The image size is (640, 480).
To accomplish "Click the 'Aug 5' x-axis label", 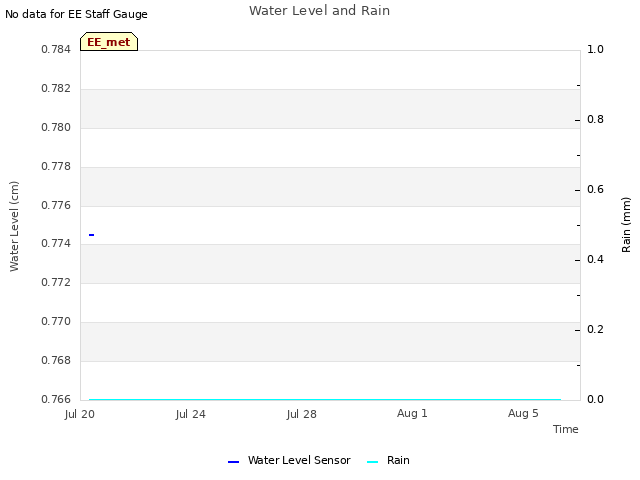I will (x=523, y=413).
